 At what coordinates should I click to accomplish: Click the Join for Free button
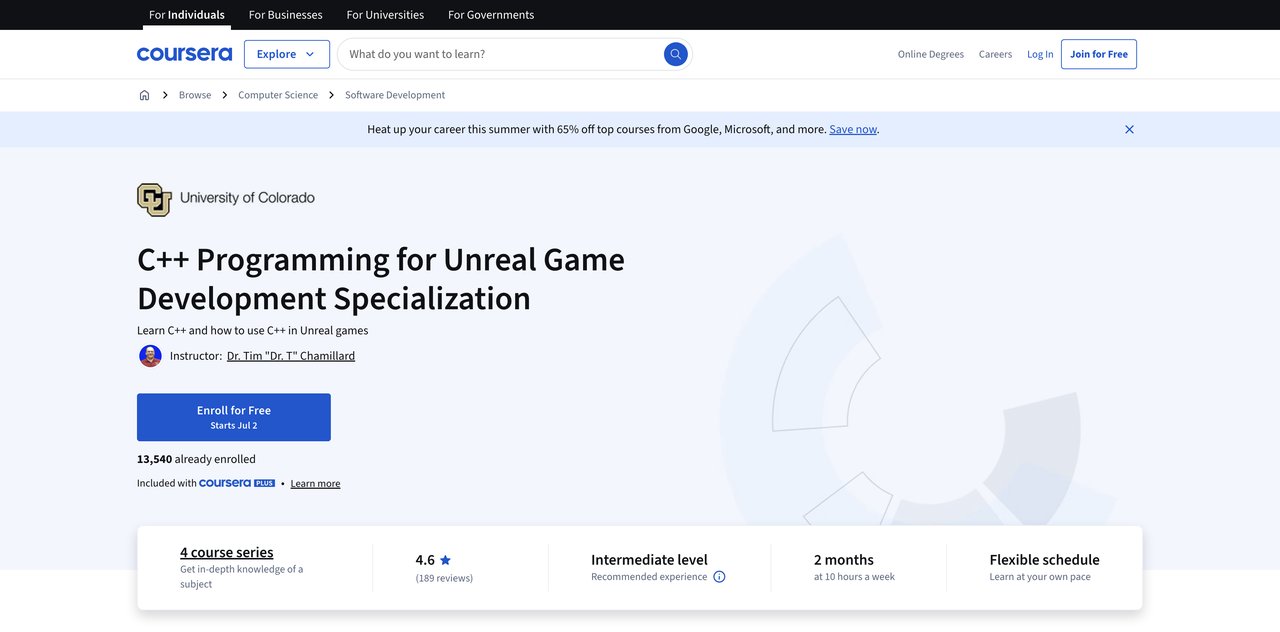pyautogui.click(x=1099, y=54)
